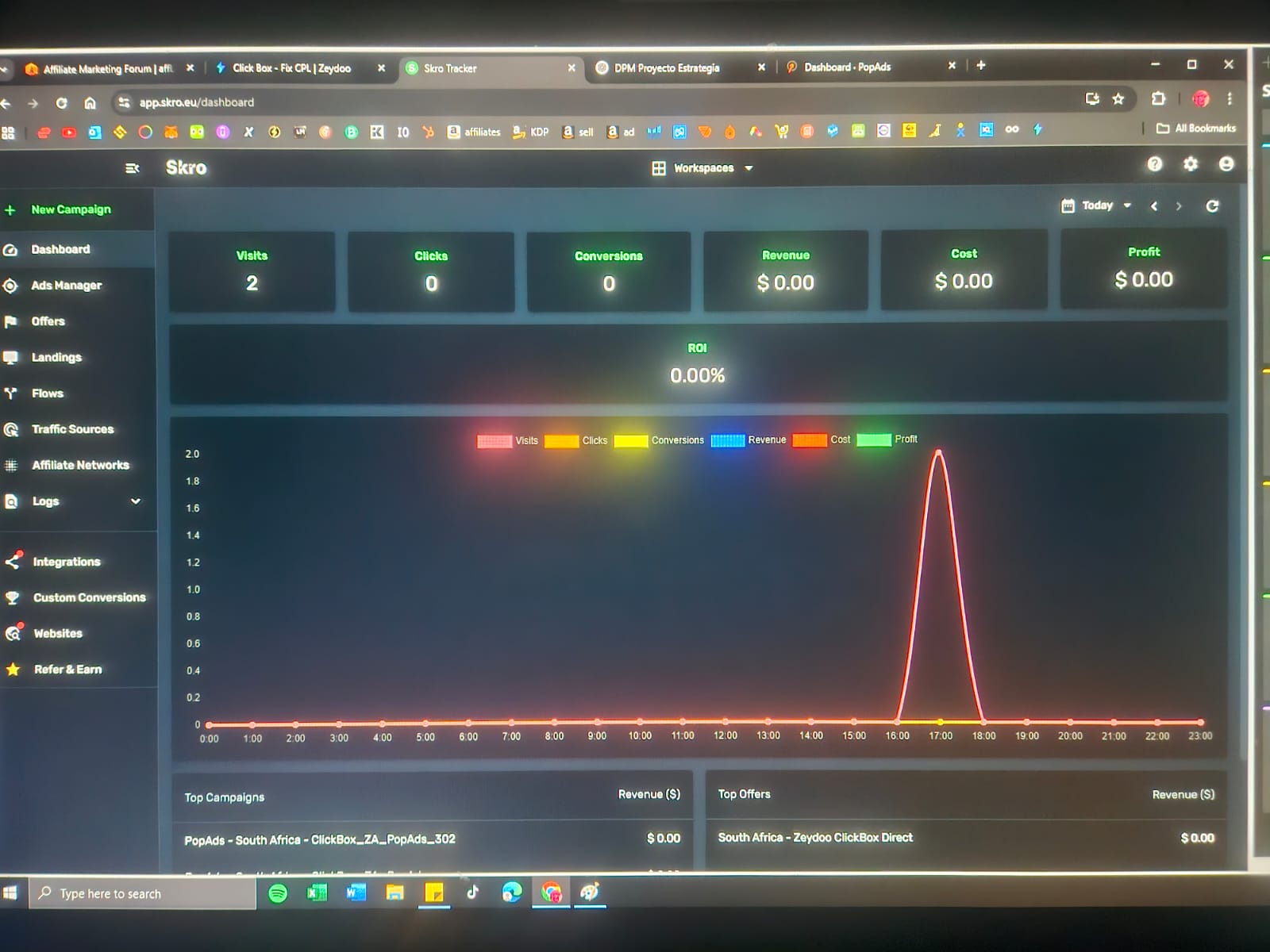This screenshot has height=952, width=1270.
Task: Open the Traffic Sources sidebar icon
Action: [10, 429]
